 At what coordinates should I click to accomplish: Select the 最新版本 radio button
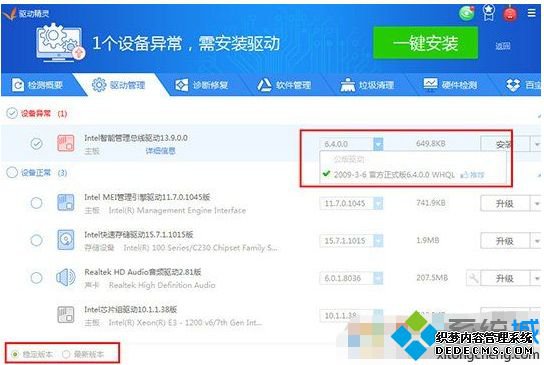point(66,354)
